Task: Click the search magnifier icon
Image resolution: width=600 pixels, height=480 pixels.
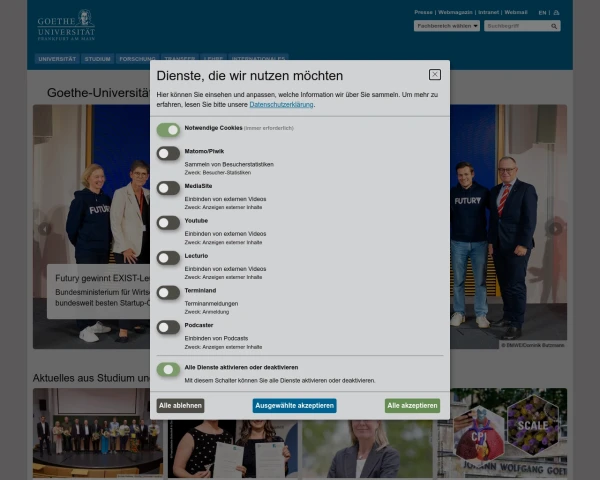Action: pos(554,26)
